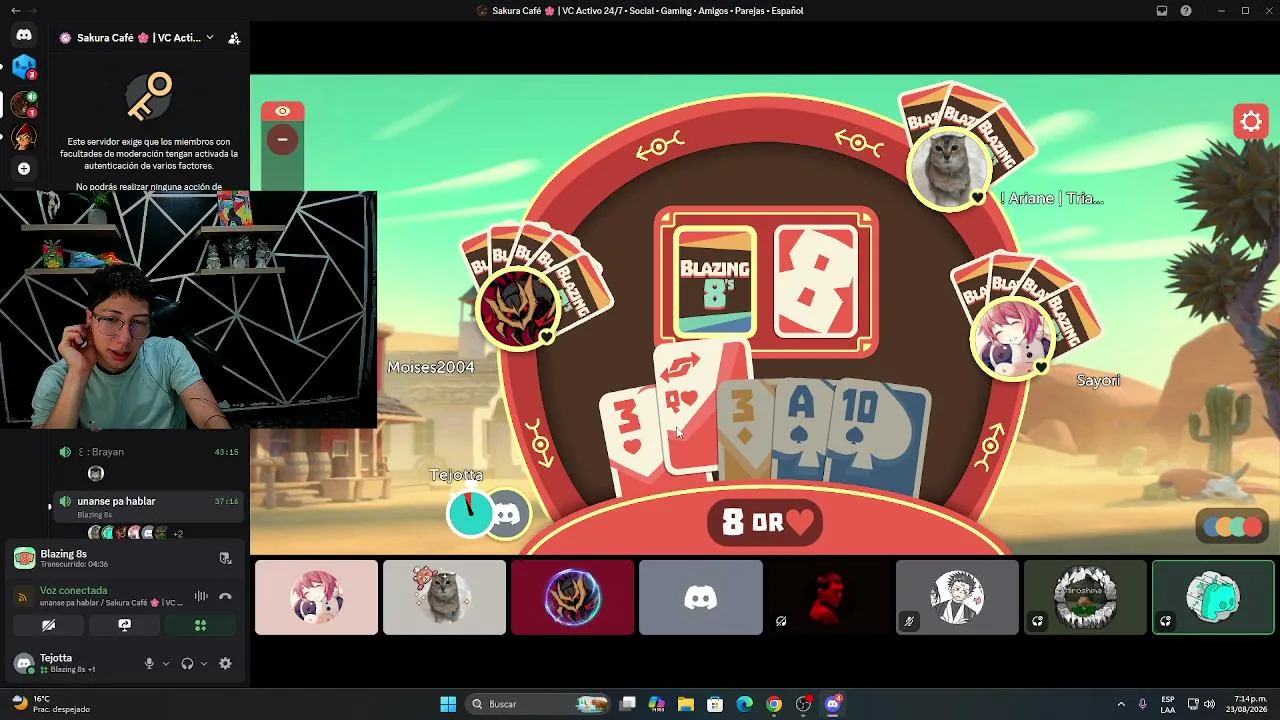Image resolution: width=1280 pixels, height=720 pixels.
Task: Open the Brayan voice channel
Action: pos(148,452)
